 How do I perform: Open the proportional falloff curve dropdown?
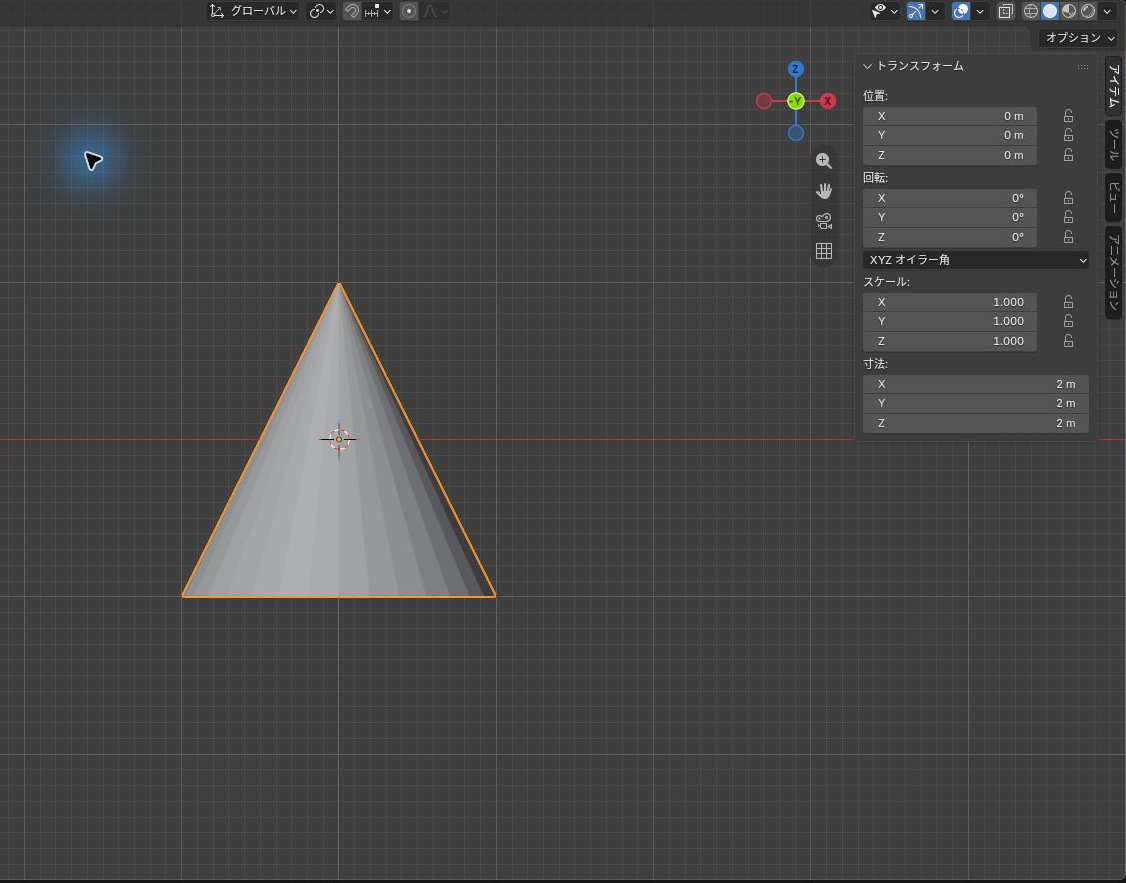click(435, 11)
